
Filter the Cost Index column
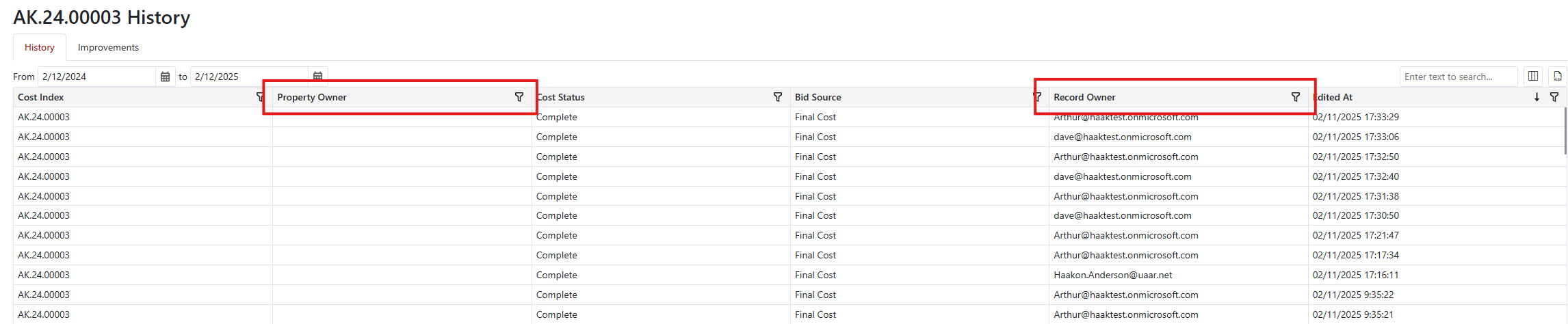[260, 97]
